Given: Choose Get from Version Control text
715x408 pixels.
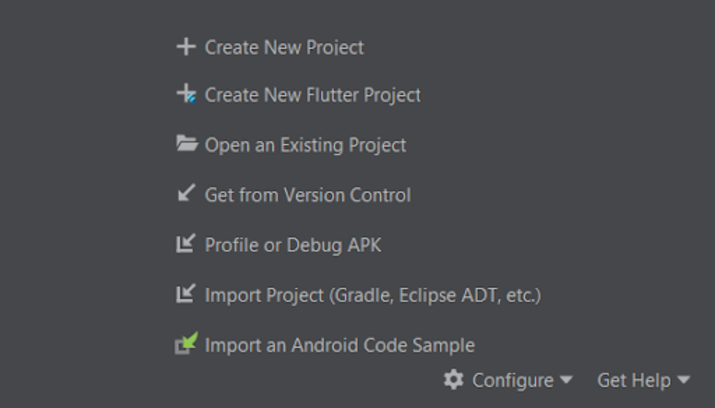Looking at the screenshot, I should click(x=307, y=195).
